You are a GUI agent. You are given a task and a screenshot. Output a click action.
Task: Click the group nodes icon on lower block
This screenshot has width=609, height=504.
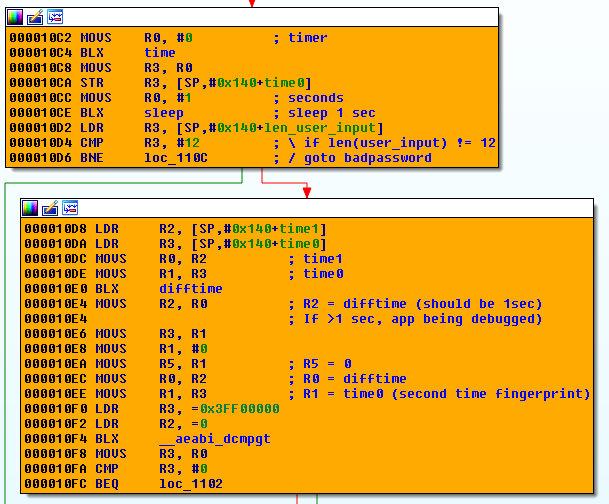coord(70,208)
